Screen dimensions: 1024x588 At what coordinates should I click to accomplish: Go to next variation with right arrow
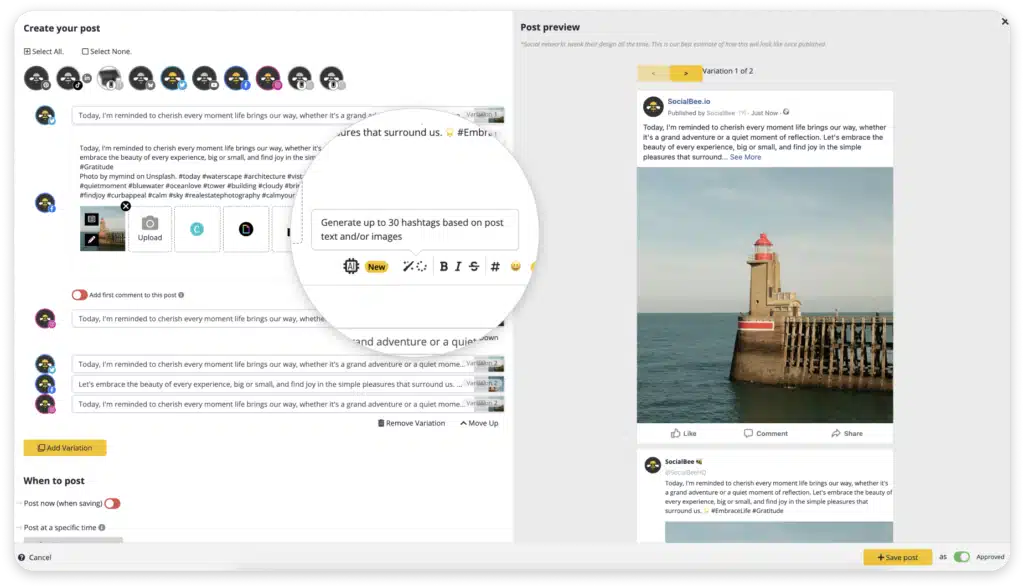[x=686, y=73]
